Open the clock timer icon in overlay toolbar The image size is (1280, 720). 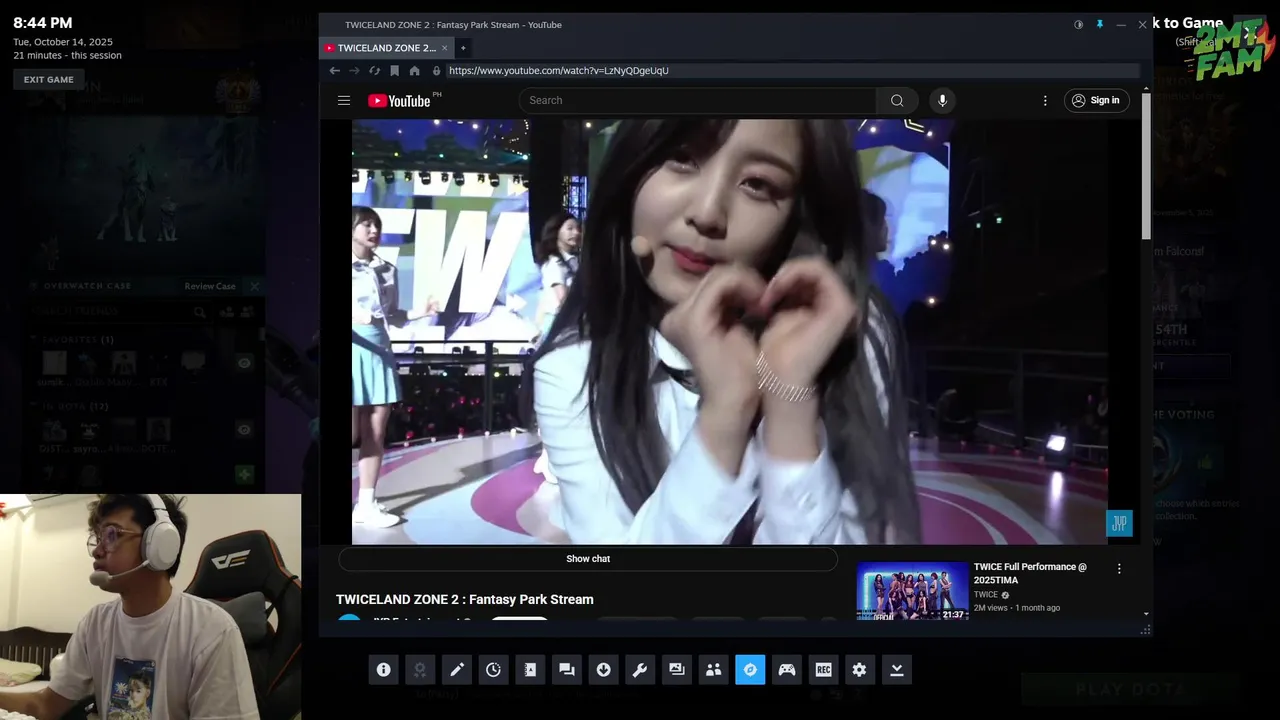pos(493,670)
